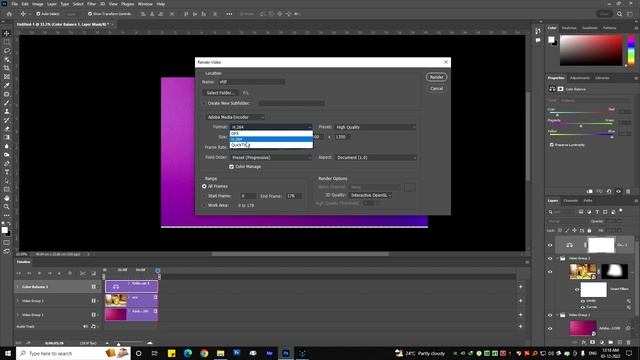Click the foreground color swatch in Color panel
This screenshot has height=360, width=640.
pyautogui.click(x=551, y=40)
